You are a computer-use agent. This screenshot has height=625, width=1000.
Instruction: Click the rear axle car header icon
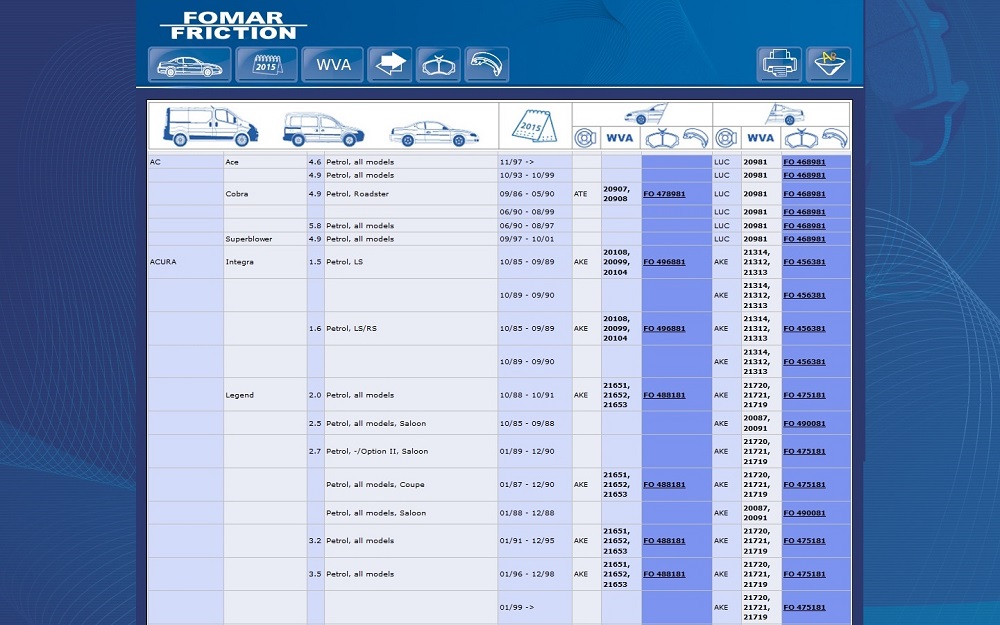coord(784,114)
